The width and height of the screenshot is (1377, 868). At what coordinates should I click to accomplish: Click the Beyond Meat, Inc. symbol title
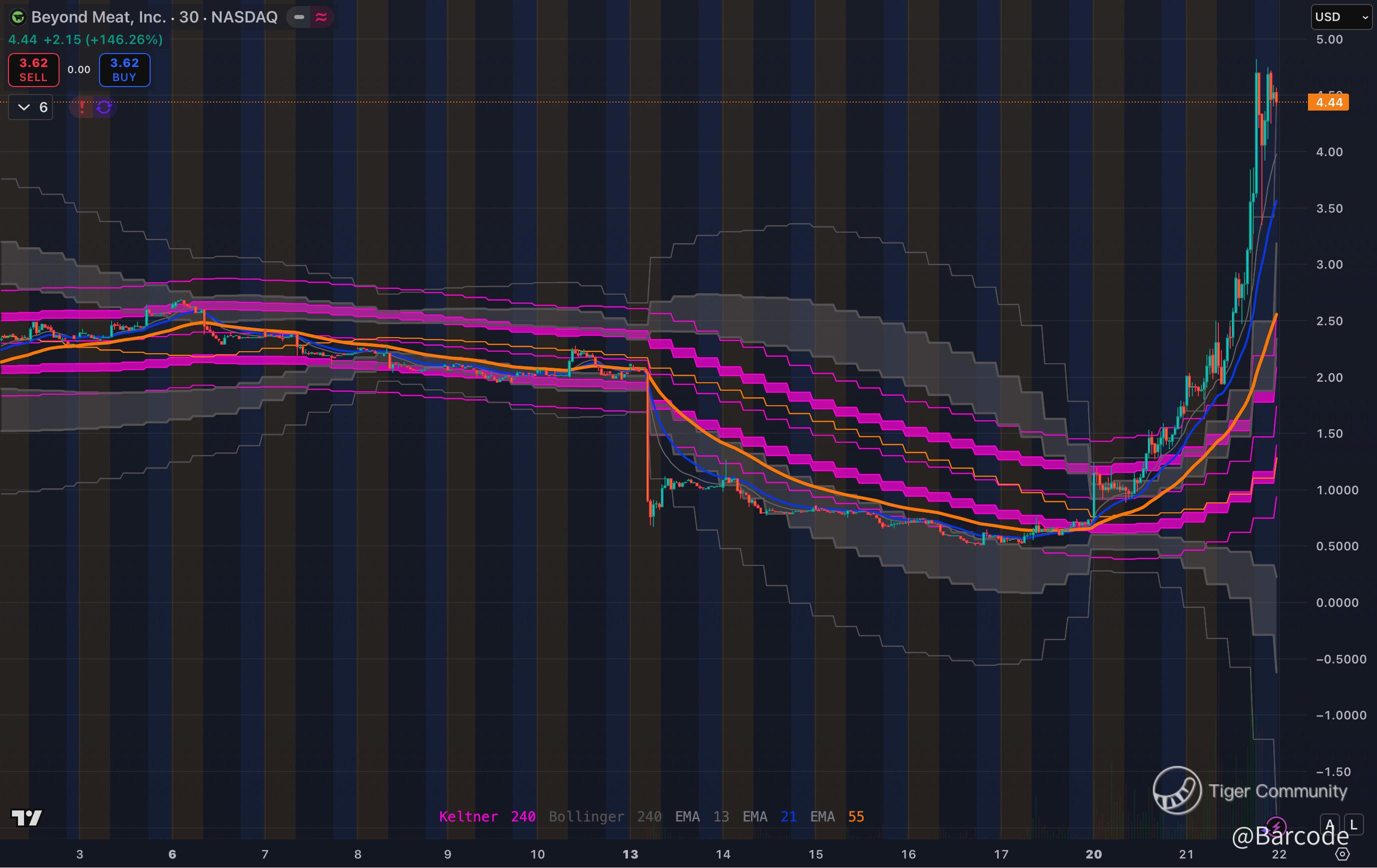pyautogui.click(x=99, y=17)
